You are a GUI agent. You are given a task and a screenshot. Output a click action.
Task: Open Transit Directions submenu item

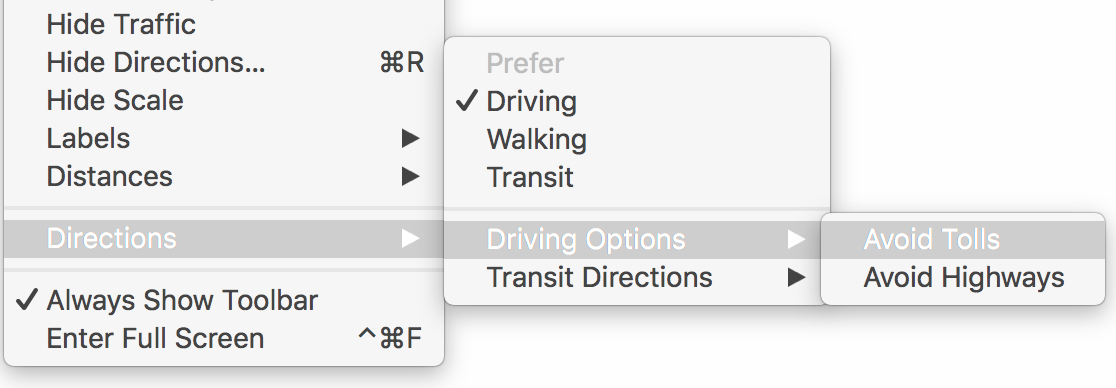(x=637, y=277)
